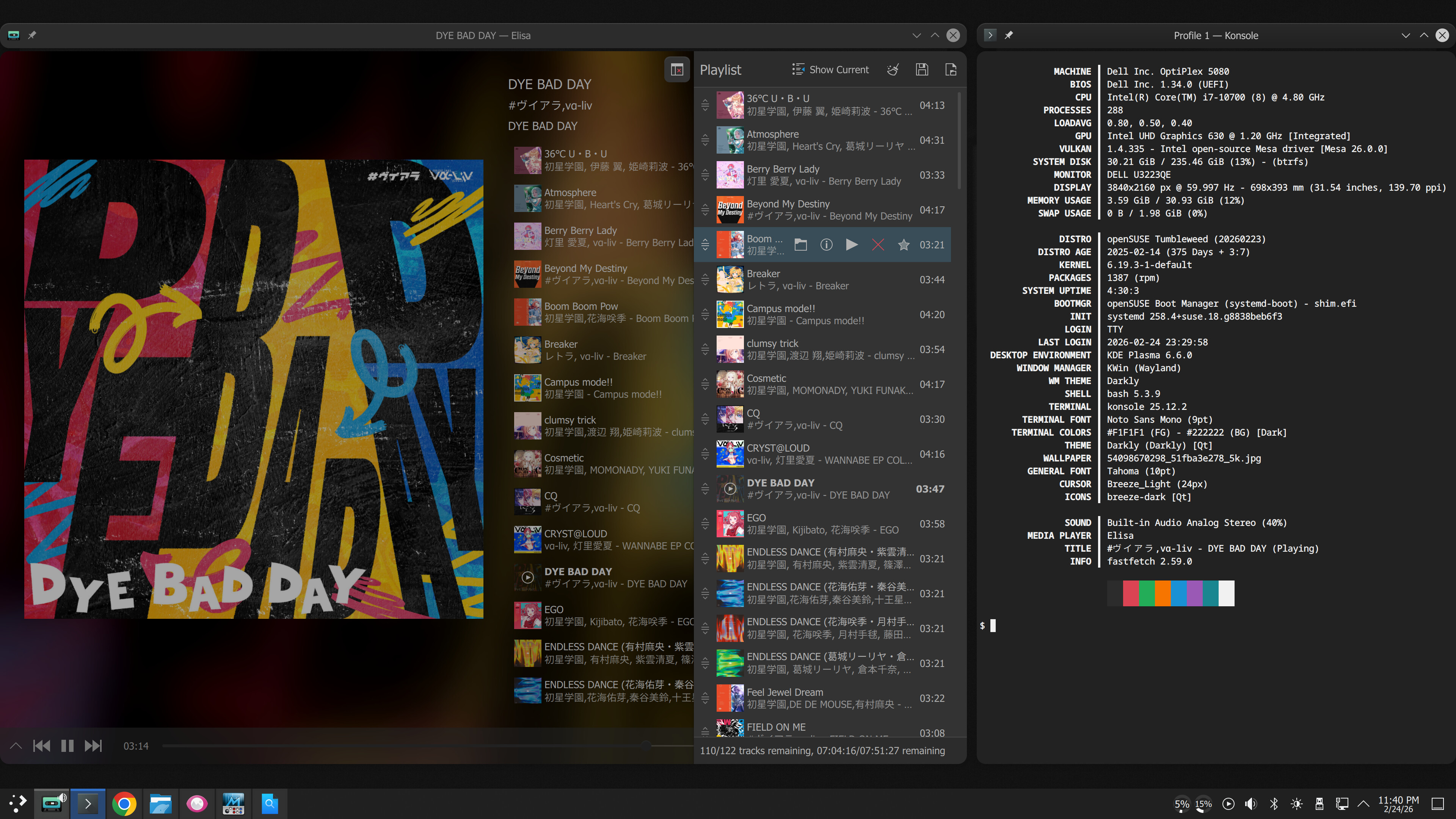
Task: Remove Boom Boom Pow from playlist
Action: point(878,245)
